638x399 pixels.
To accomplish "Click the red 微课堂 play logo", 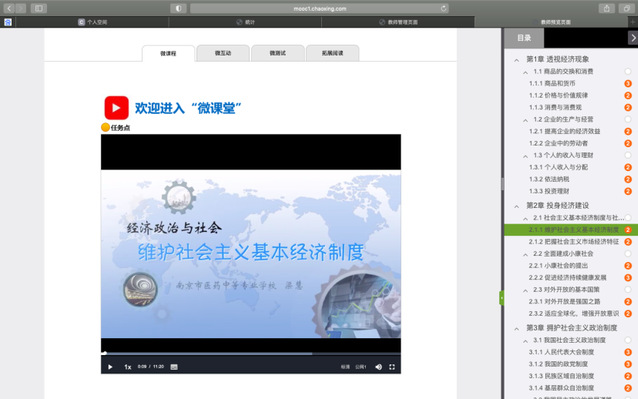I will coord(116,108).
